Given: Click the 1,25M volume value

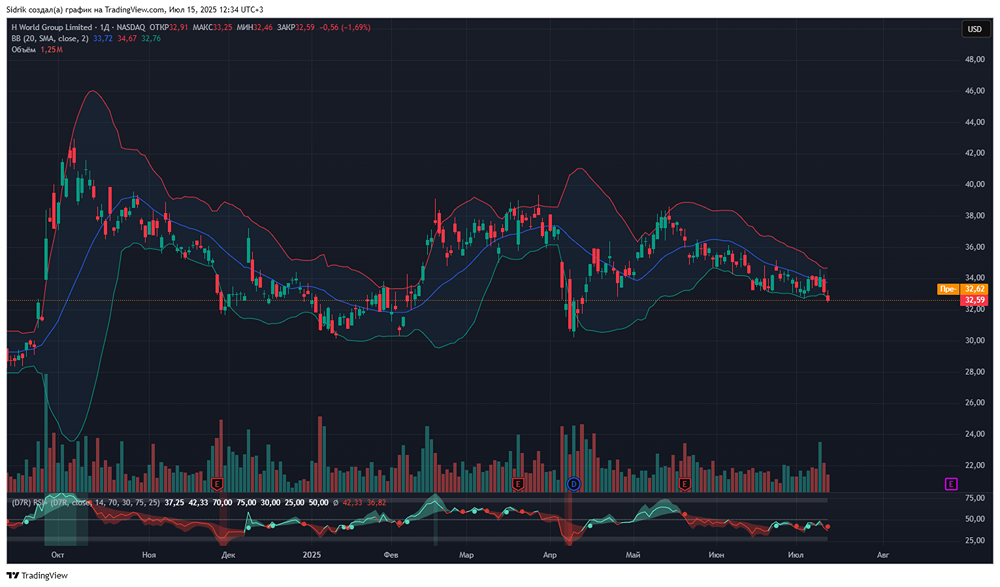Looking at the screenshot, I should [x=52, y=49].
